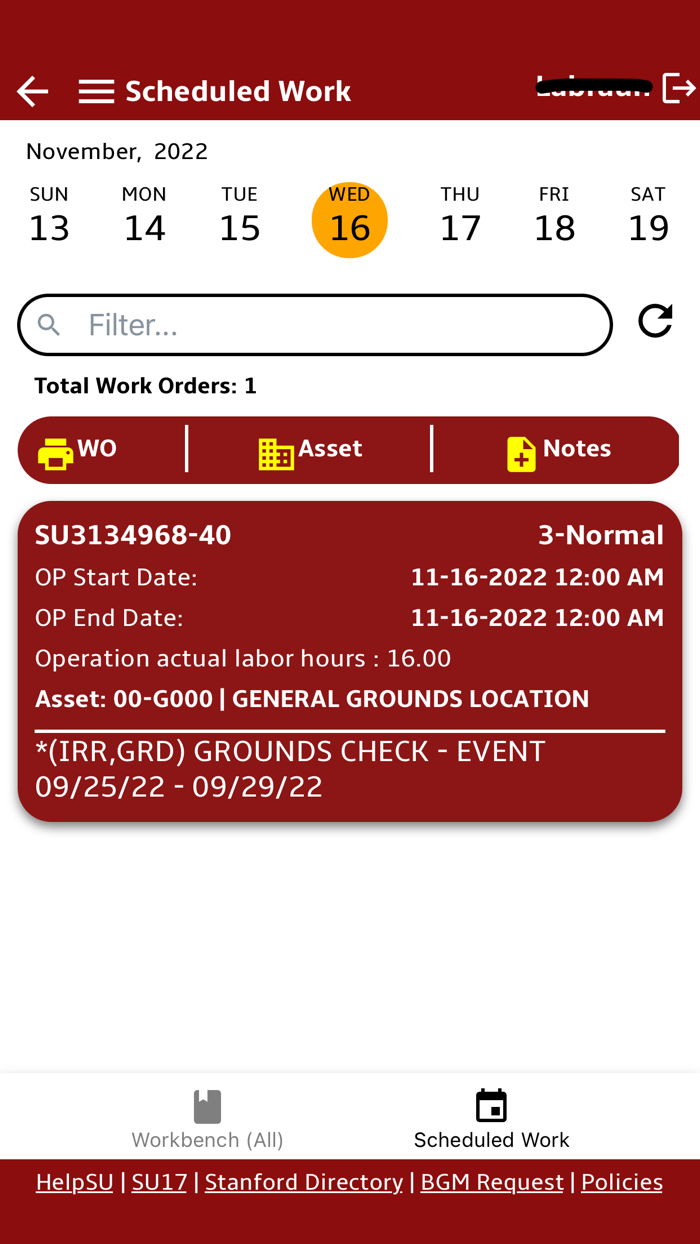Tap the Scheduled Work calendar icon
The width and height of the screenshot is (700, 1244).
coord(491,1106)
